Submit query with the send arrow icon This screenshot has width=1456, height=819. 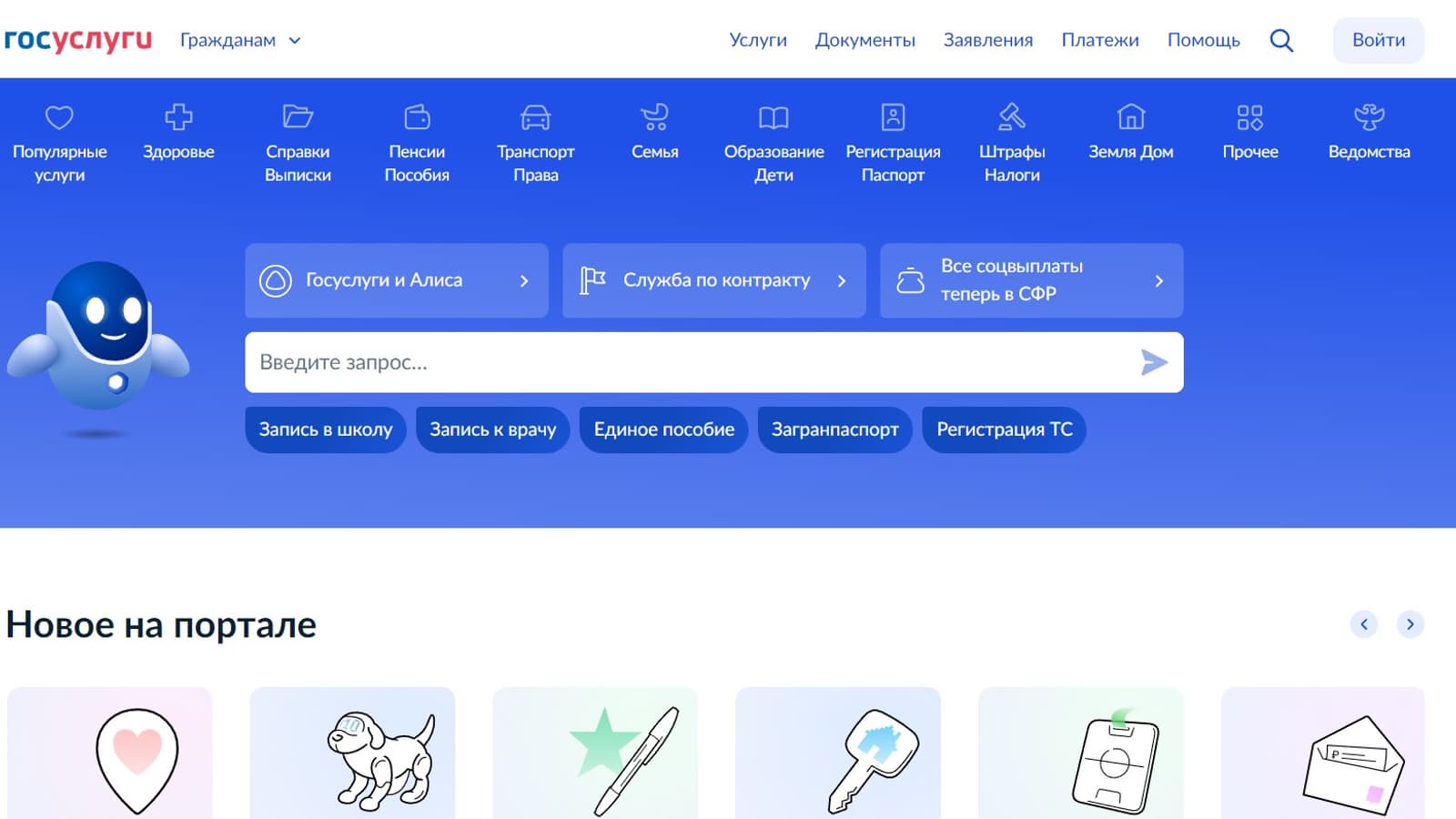[1154, 362]
